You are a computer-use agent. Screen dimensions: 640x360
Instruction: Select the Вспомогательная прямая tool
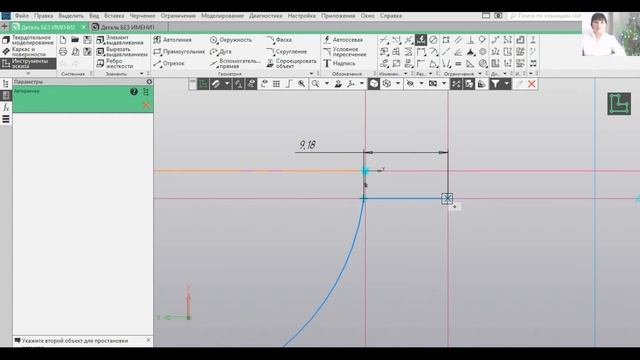[x=235, y=63]
